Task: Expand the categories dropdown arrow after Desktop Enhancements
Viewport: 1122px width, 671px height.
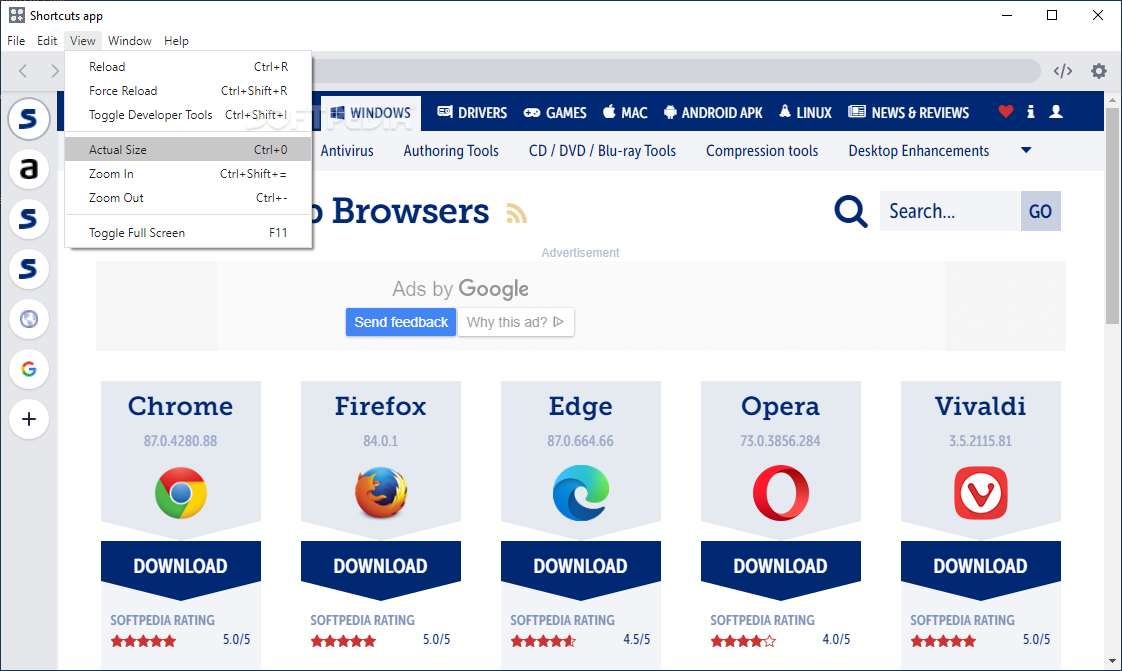Action: click(1026, 150)
